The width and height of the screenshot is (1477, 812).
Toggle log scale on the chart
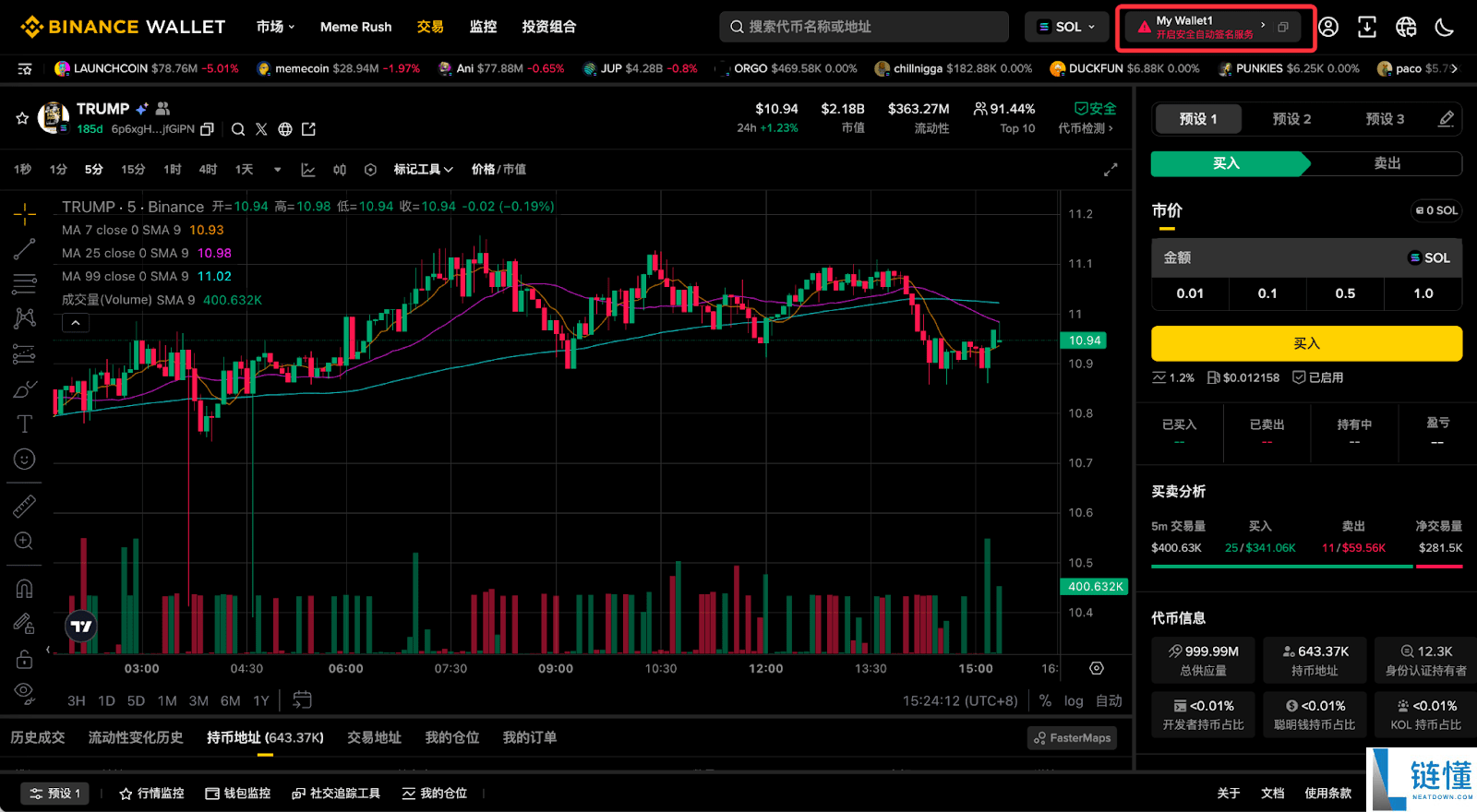pos(1073,701)
